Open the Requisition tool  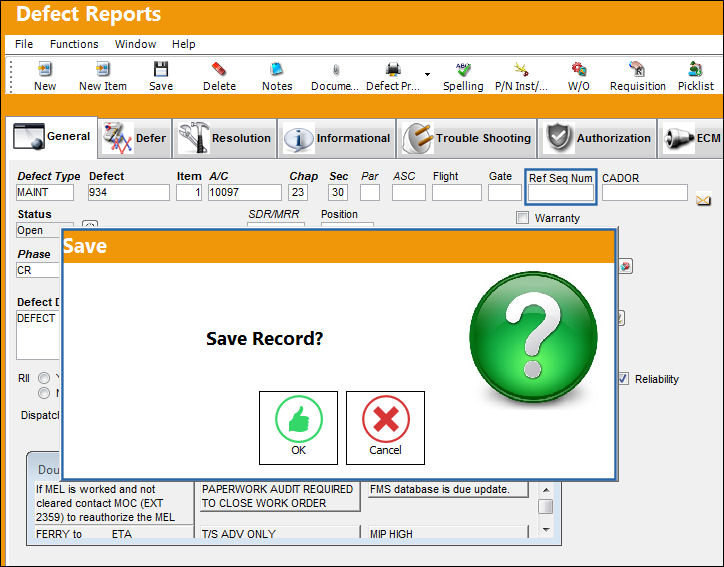coord(638,76)
